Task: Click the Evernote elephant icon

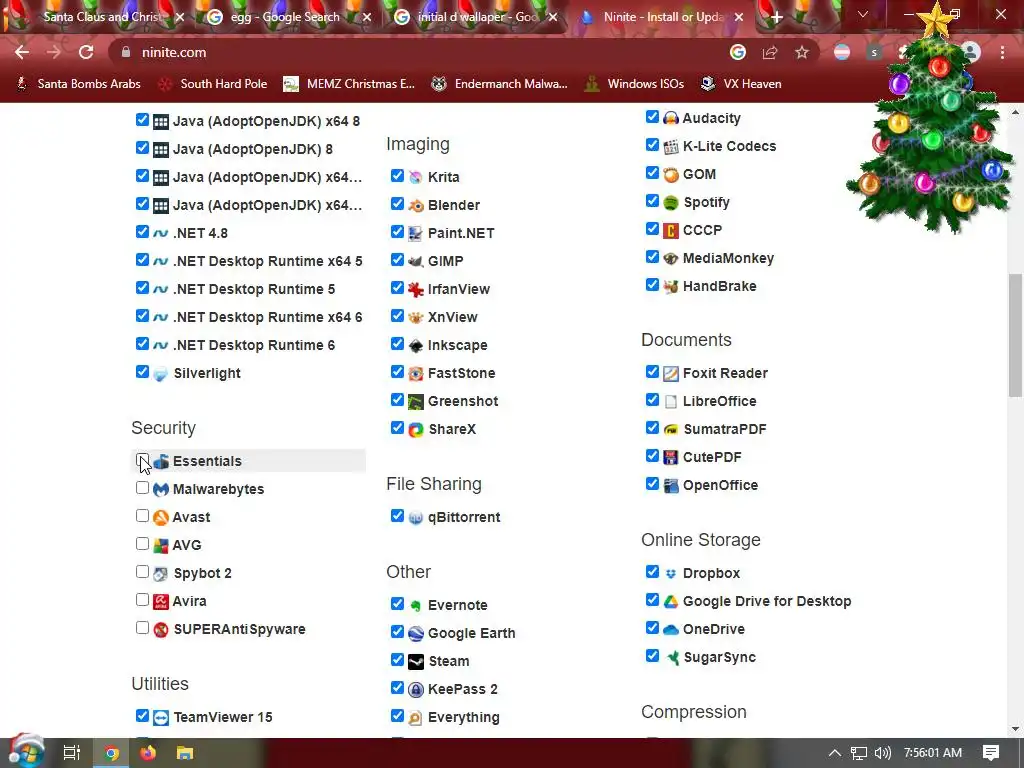Action: coord(415,605)
